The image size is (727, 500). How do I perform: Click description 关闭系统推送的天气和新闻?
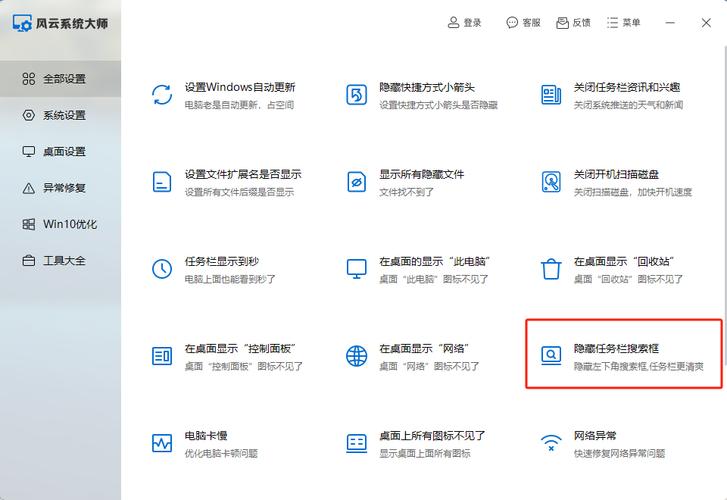point(628,105)
